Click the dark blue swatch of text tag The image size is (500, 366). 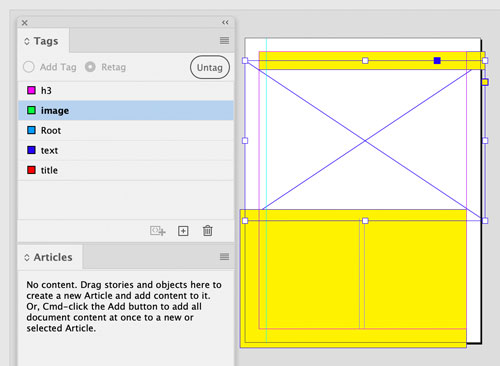point(31,150)
